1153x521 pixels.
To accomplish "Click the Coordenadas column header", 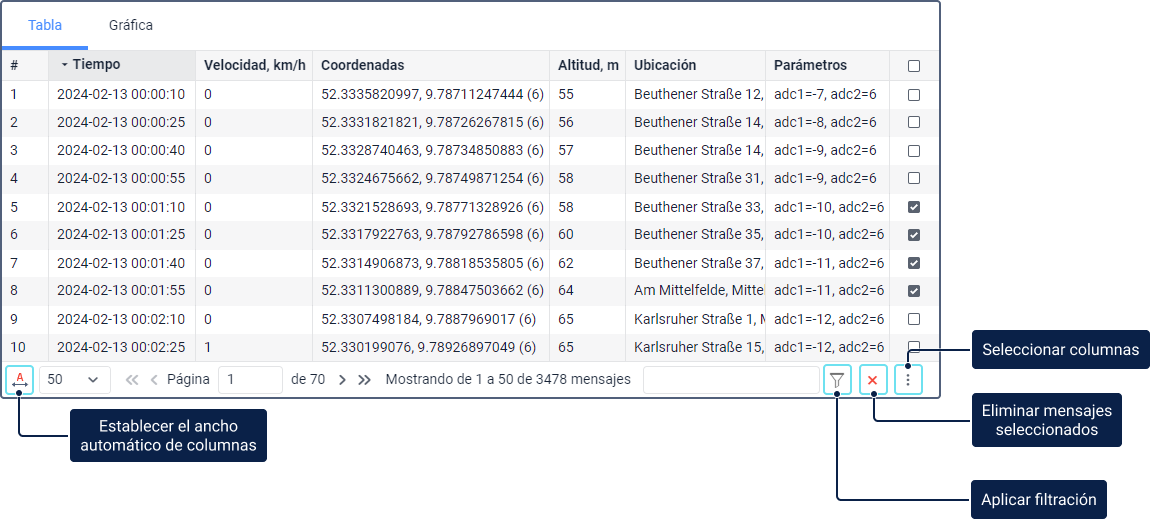I will click(362, 65).
